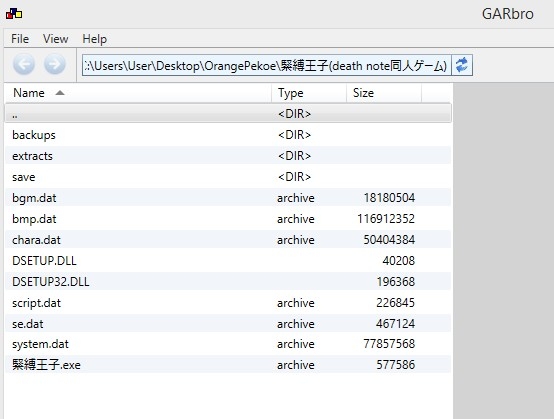Select the backups folder
The height and width of the screenshot is (419, 554).
[228, 135]
